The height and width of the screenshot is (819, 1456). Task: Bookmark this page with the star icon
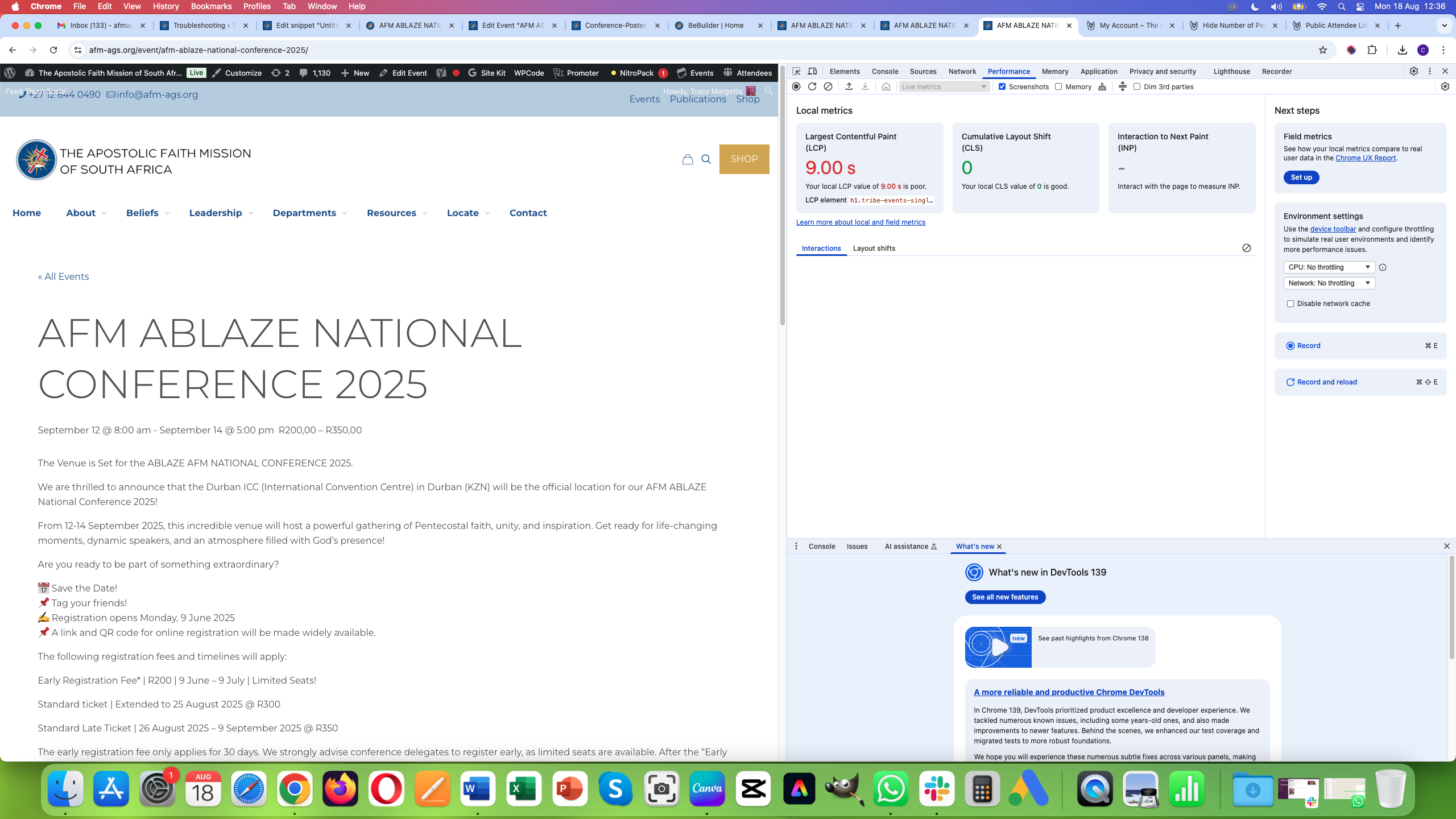[x=1323, y=50]
